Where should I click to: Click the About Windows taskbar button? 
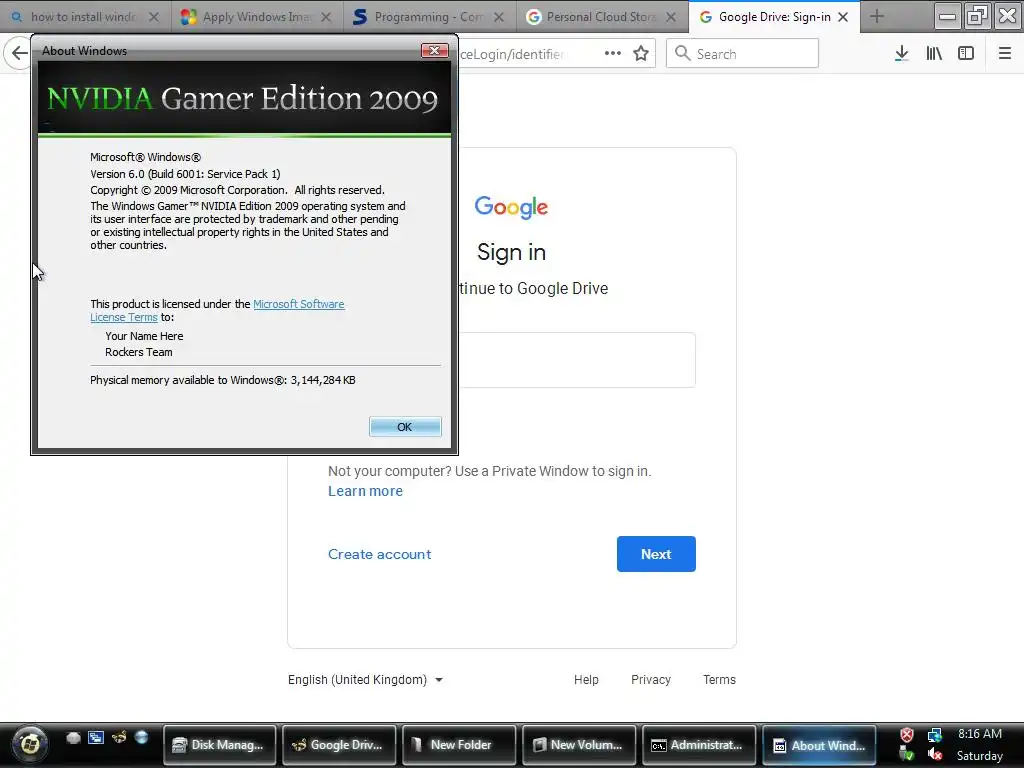(x=819, y=744)
